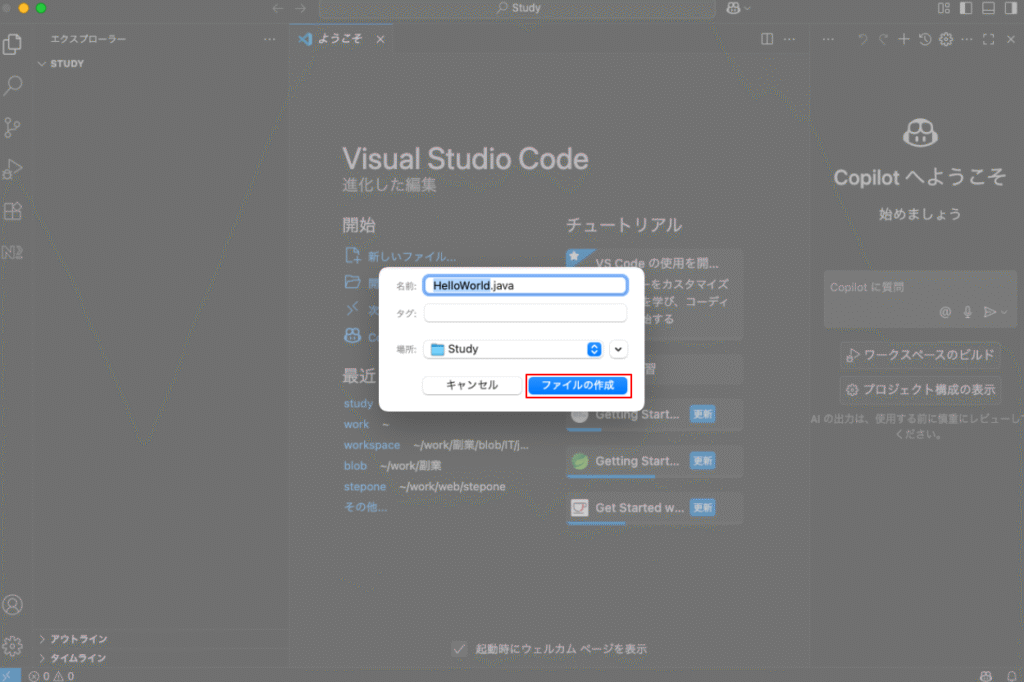The image size is (1024, 682).
Task: Open editor more actions ellipsis
Action: point(790,39)
